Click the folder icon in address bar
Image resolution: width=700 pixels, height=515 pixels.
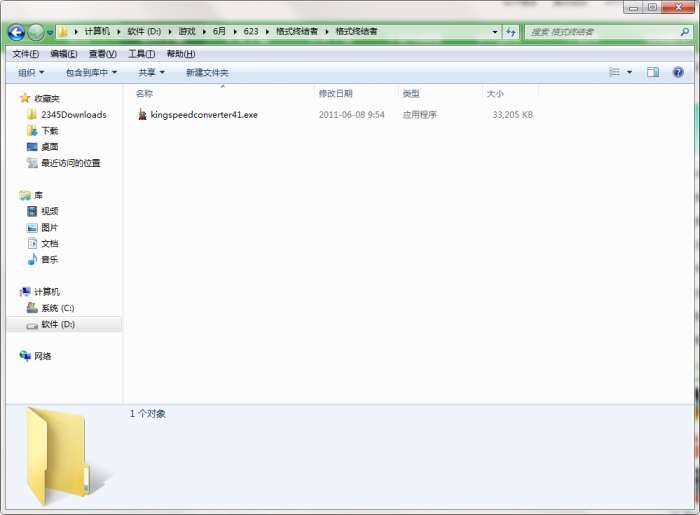click(x=63, y=32)
